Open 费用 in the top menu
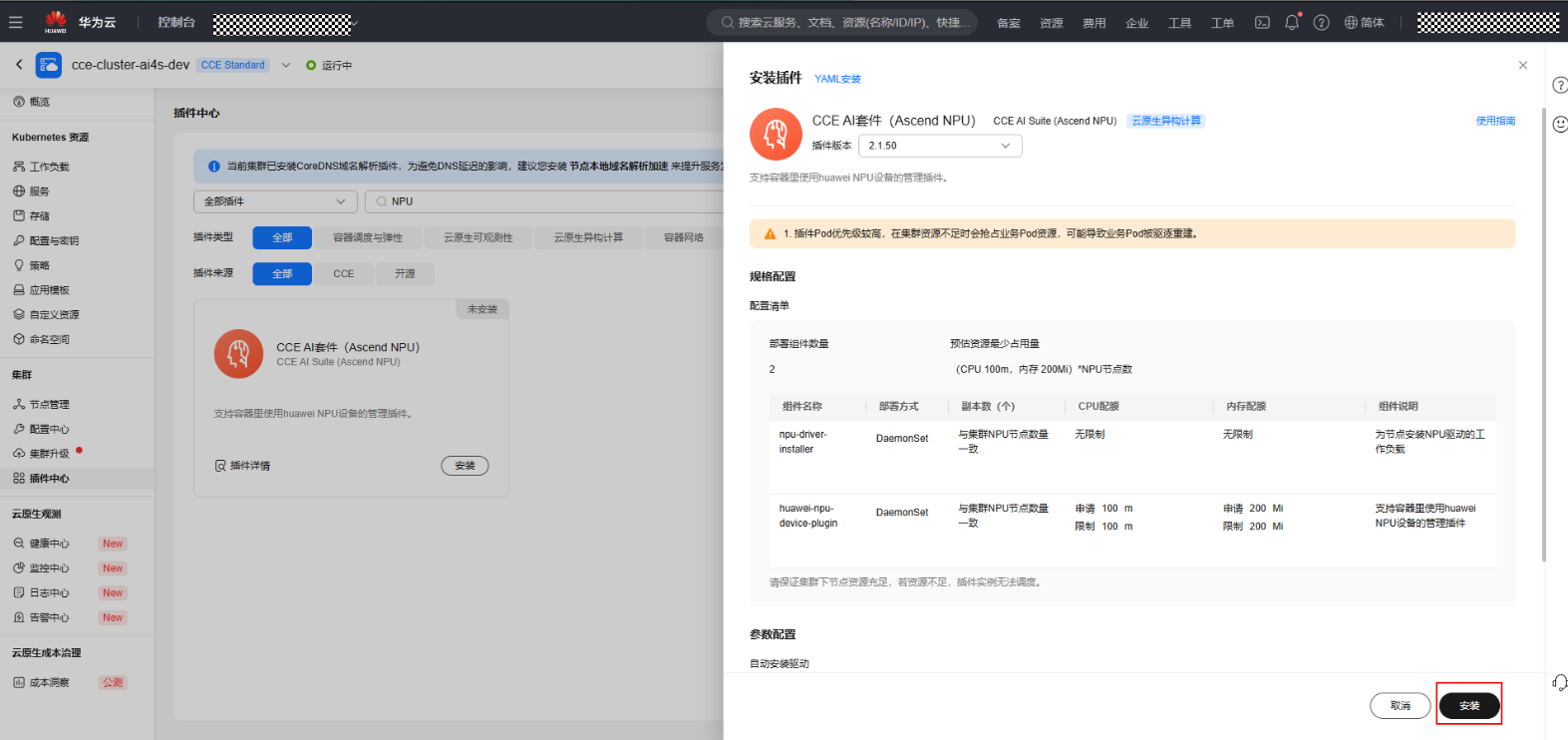1568x740 pixels. pyautogui.click(x=1095, y=23)
